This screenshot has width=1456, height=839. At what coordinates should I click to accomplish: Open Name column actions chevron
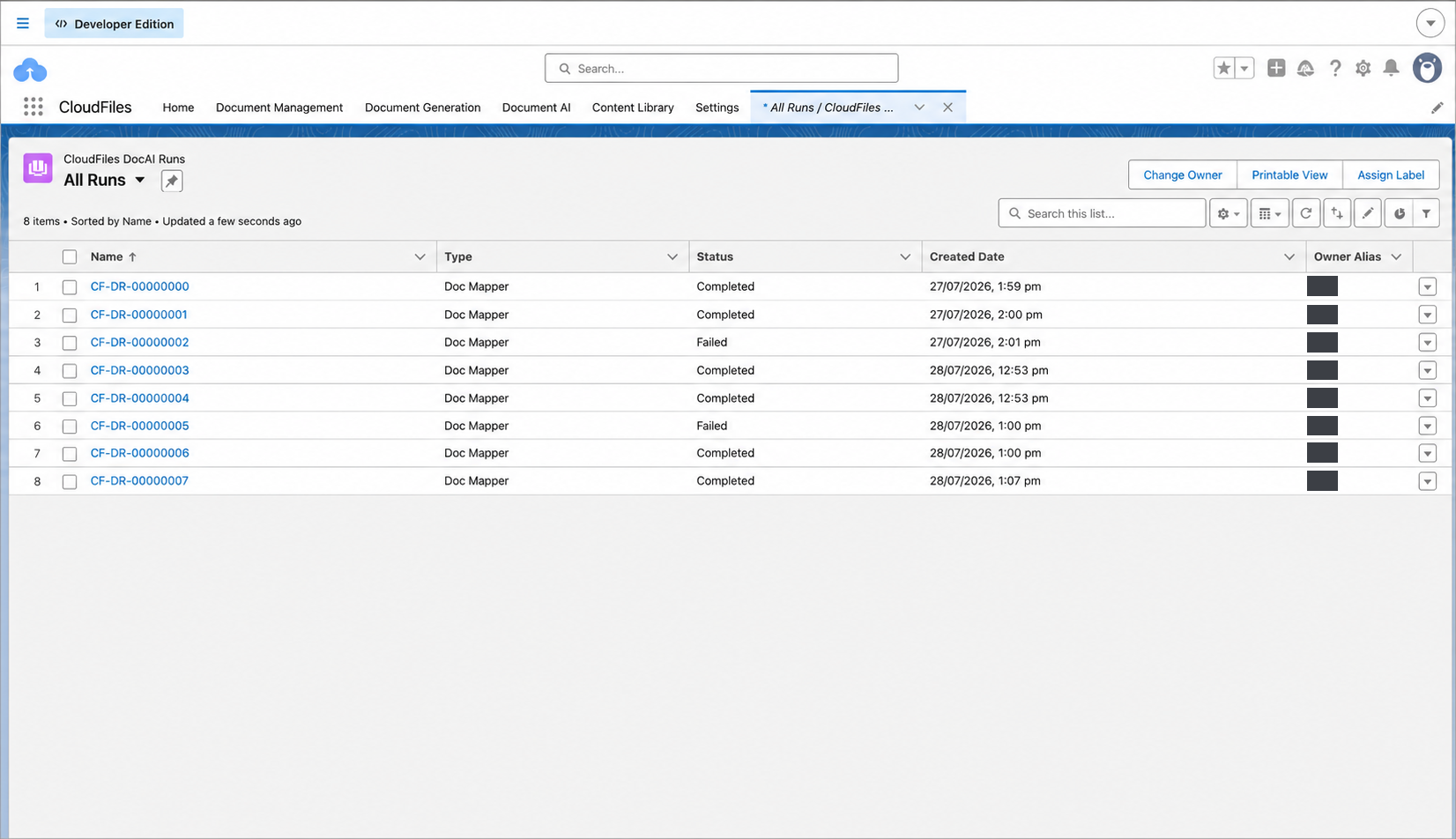[420, 256]
